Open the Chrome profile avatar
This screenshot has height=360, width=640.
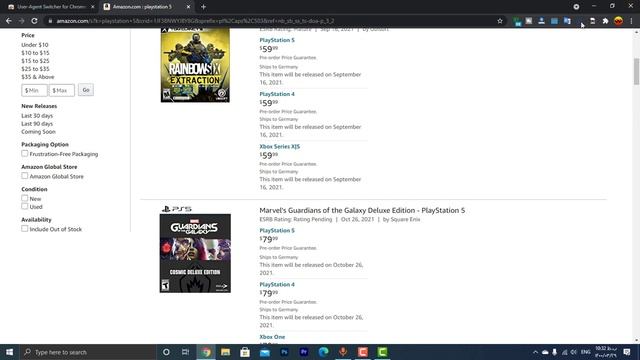pyautogui.click(x=618, y=21)
